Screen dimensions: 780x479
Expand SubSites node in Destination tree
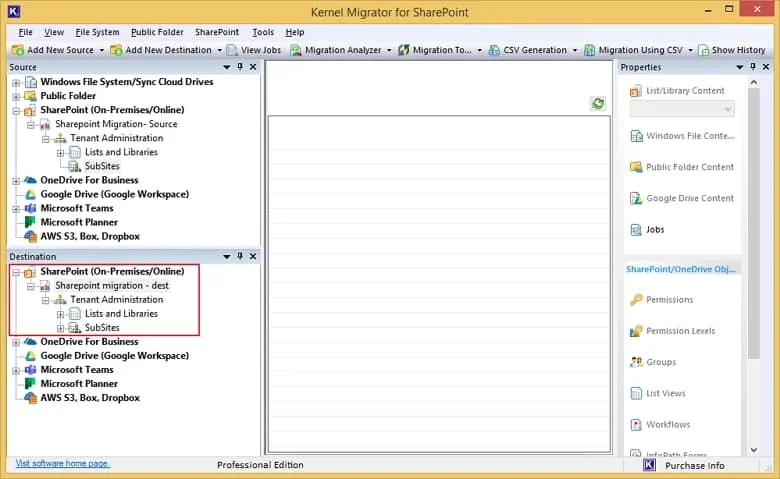(x=60, y=328)
